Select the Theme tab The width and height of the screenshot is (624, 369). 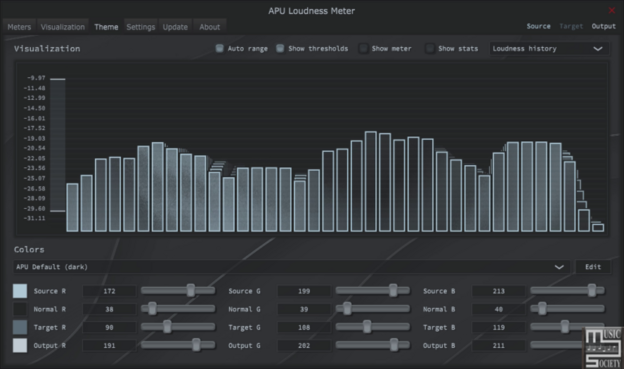(106, 27)
